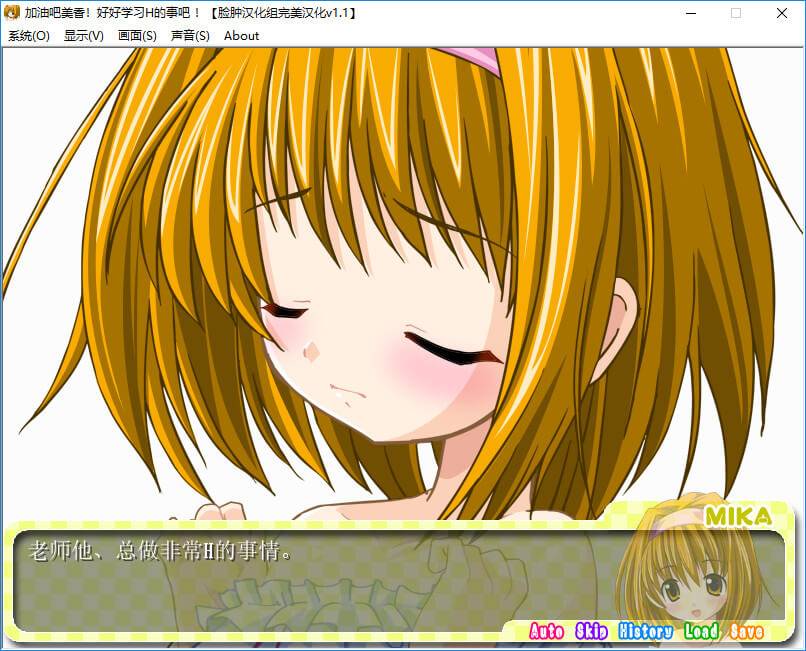The image size is (806, 651).
Task: Toggle Skip mode for dialogue
Action: coord(592,631)
